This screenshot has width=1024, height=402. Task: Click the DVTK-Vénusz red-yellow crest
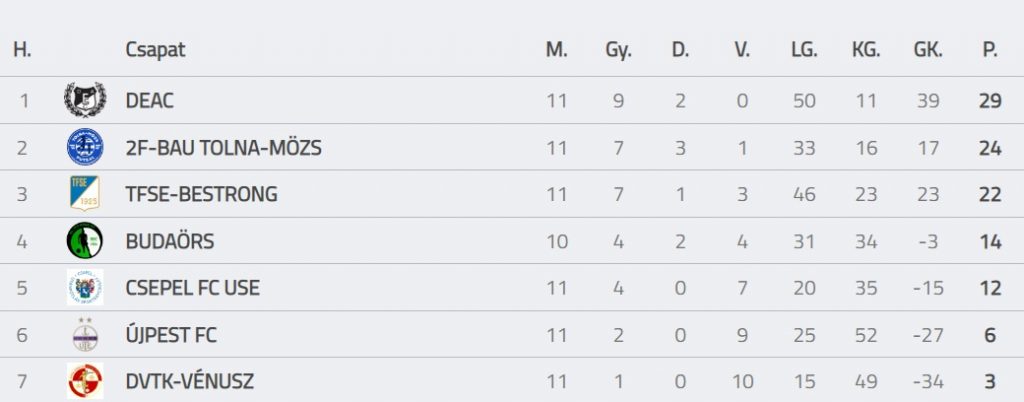(x=85, y=381)
